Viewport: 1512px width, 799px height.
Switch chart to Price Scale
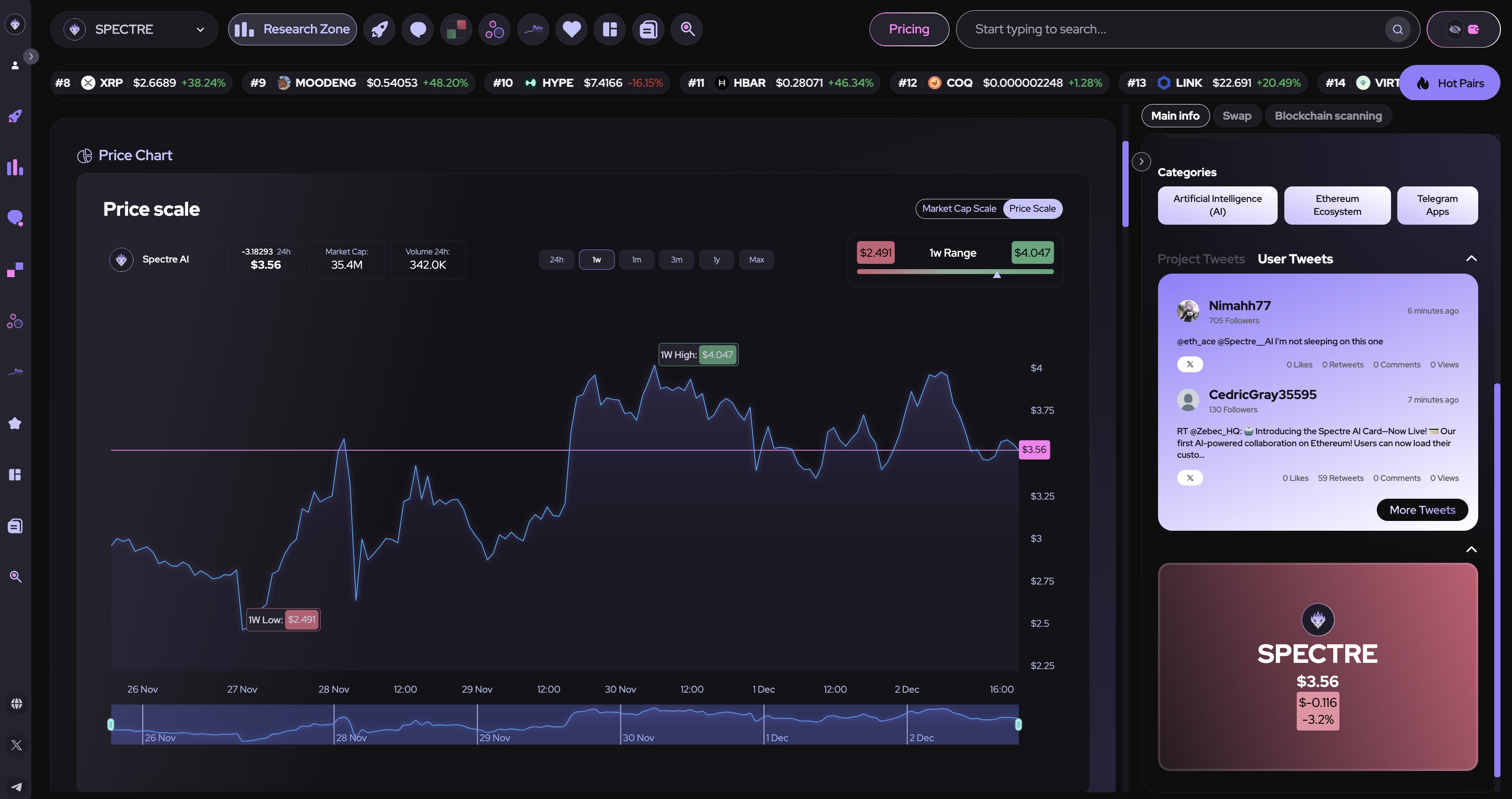click(x=1033, y=208)
